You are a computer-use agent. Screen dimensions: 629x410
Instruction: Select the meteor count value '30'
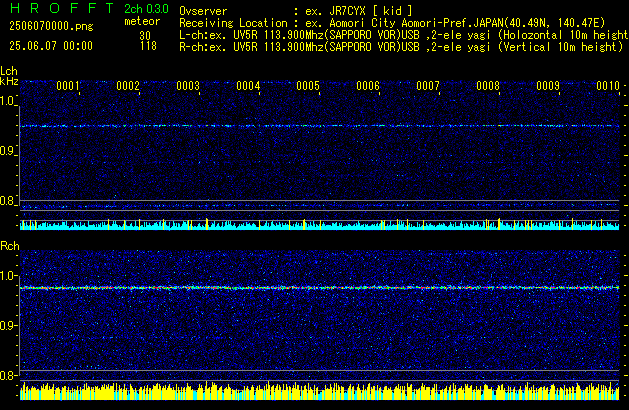145,35
